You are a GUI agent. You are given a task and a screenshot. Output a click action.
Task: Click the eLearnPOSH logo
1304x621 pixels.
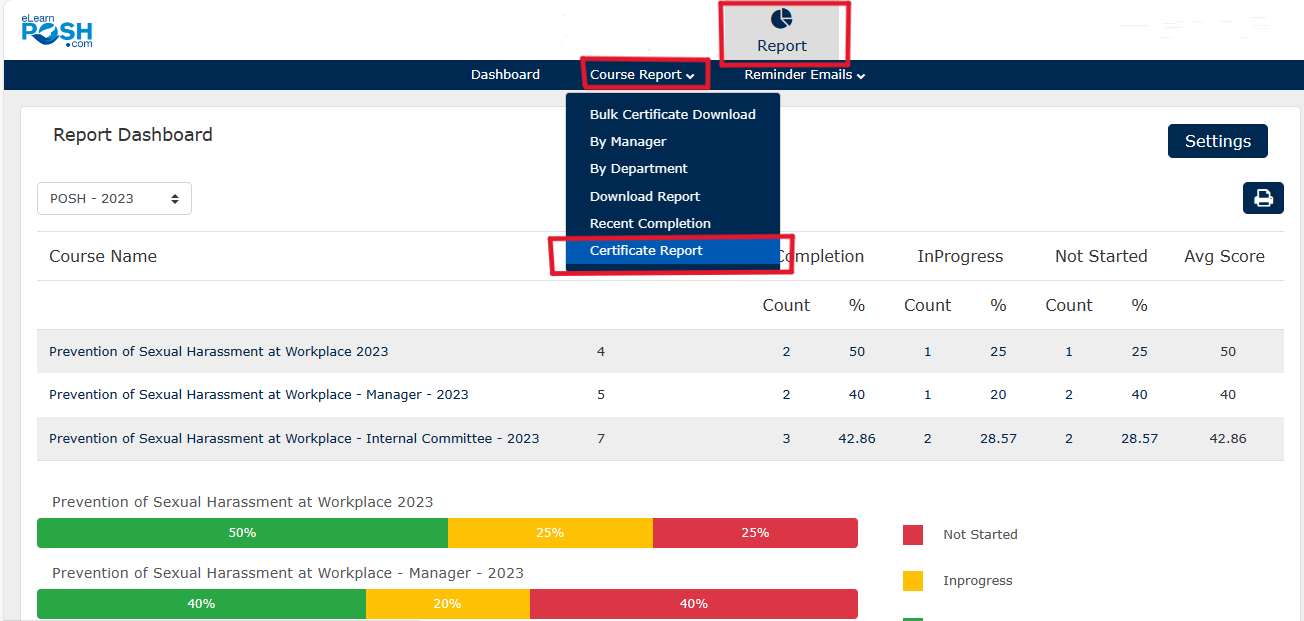[x=57, y=32]
